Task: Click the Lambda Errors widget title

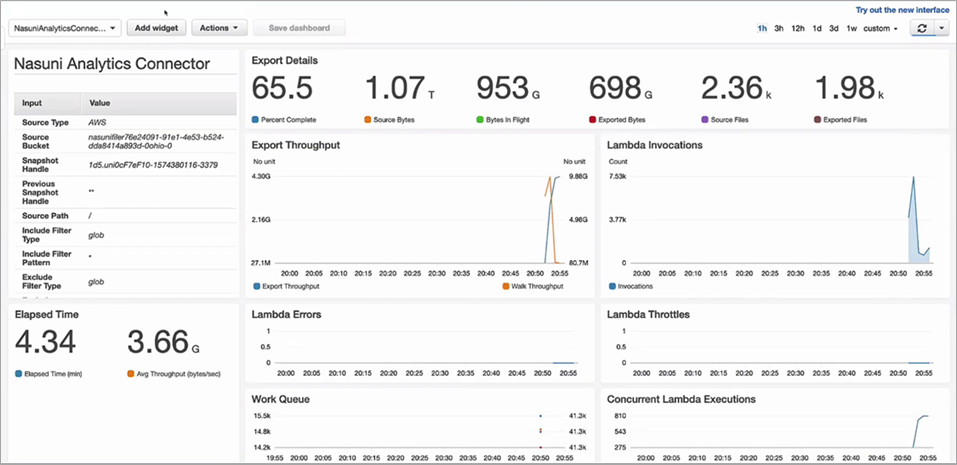Action: [286, 315]
